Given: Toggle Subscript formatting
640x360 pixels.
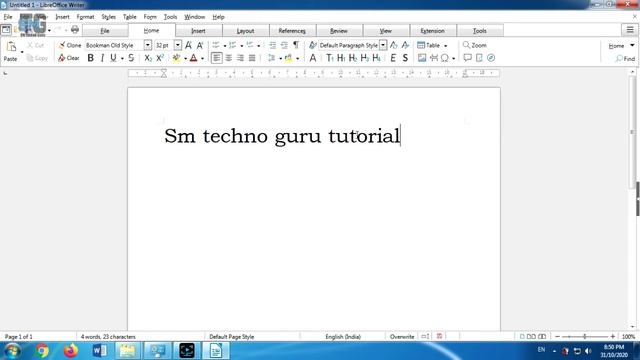Looking at the screenshot, I should tap(148, 58).
